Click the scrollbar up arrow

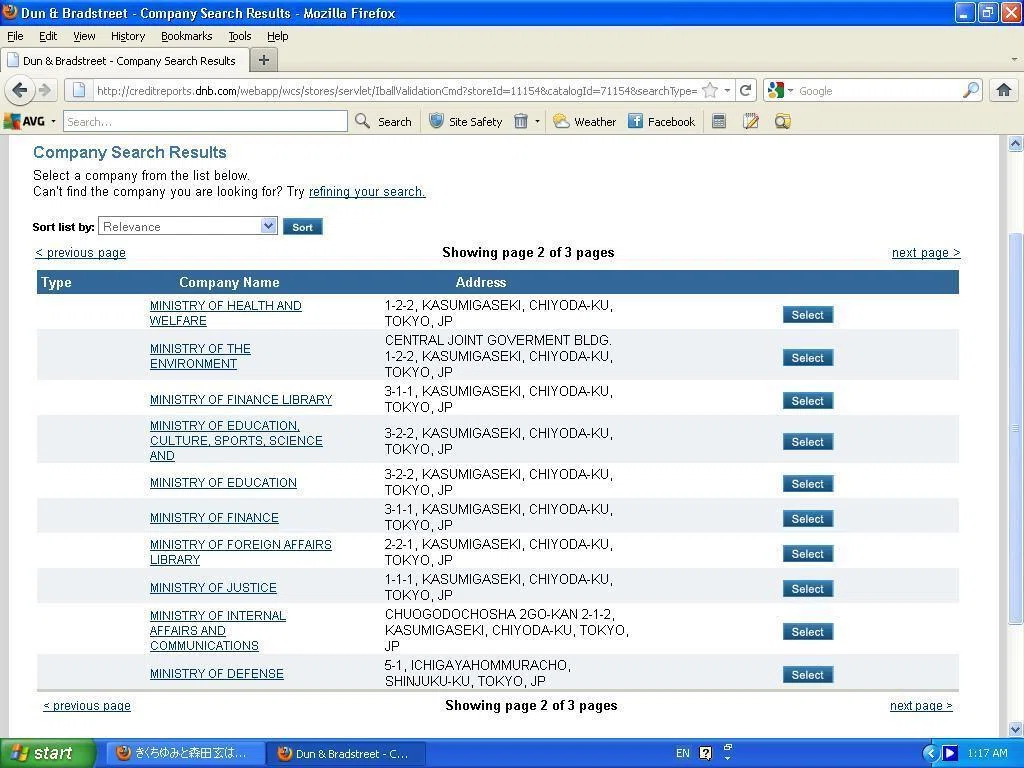1015,144
